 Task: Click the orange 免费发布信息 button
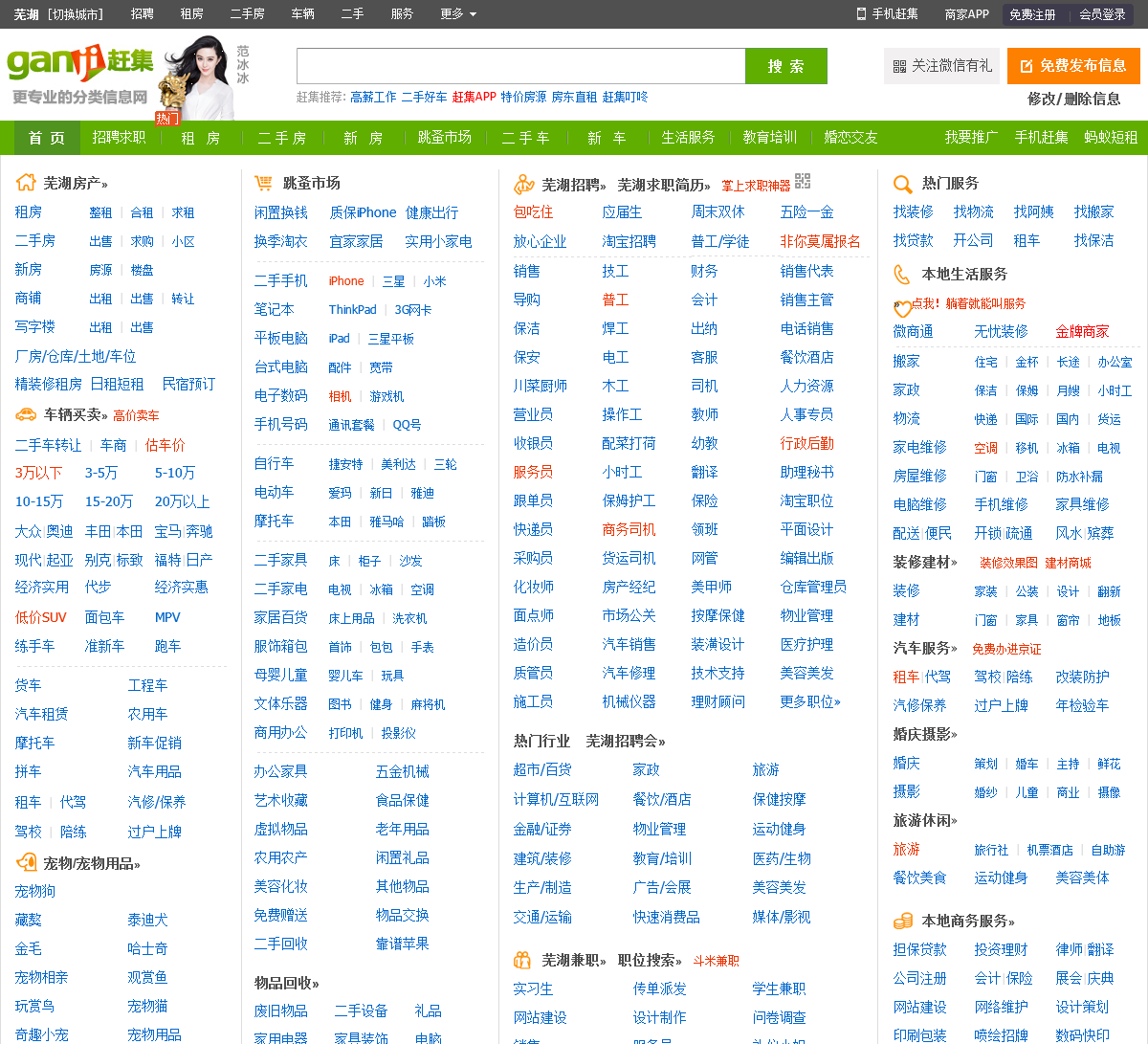point(1073,66)
